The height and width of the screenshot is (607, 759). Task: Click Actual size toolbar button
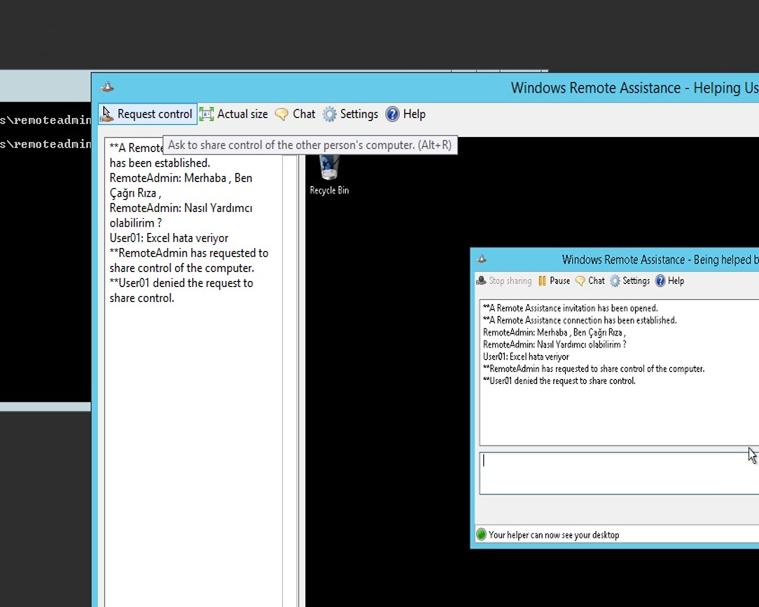coord(234,114)
